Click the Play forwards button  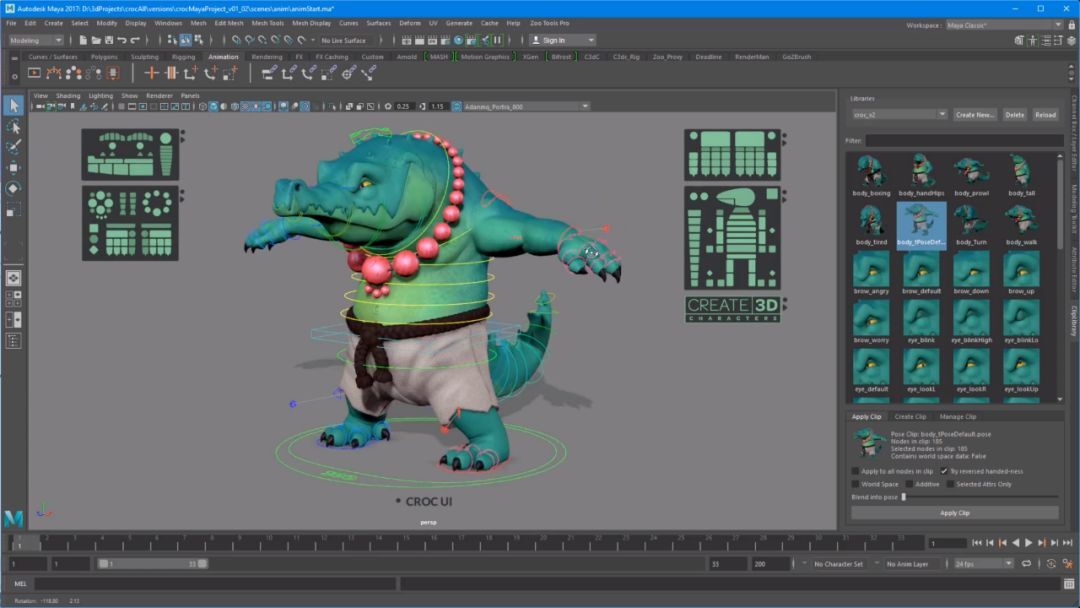click(1028, 543)
